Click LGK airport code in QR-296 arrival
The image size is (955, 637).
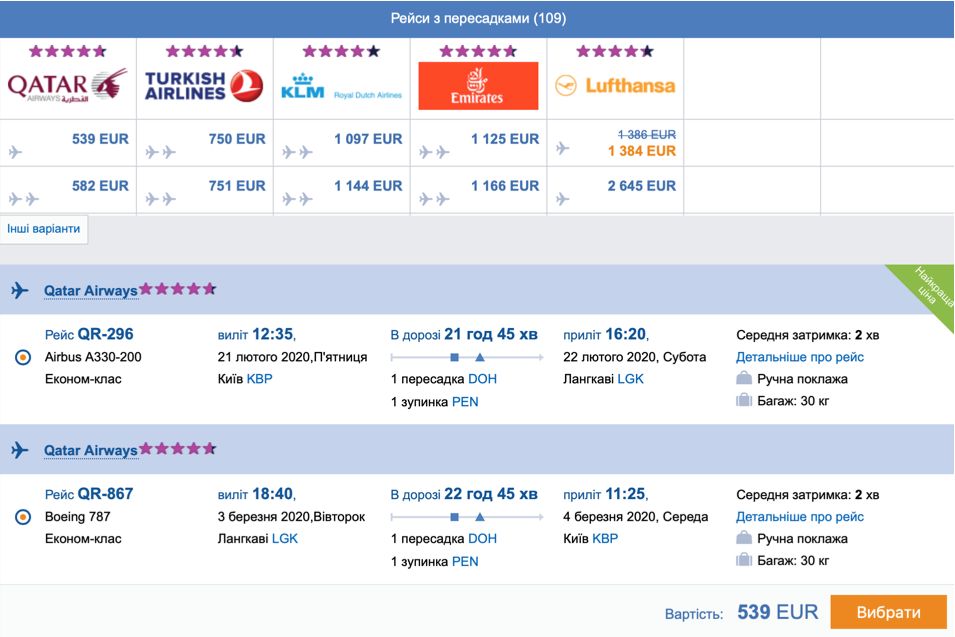pyautogui.click(x=630, y=379)
